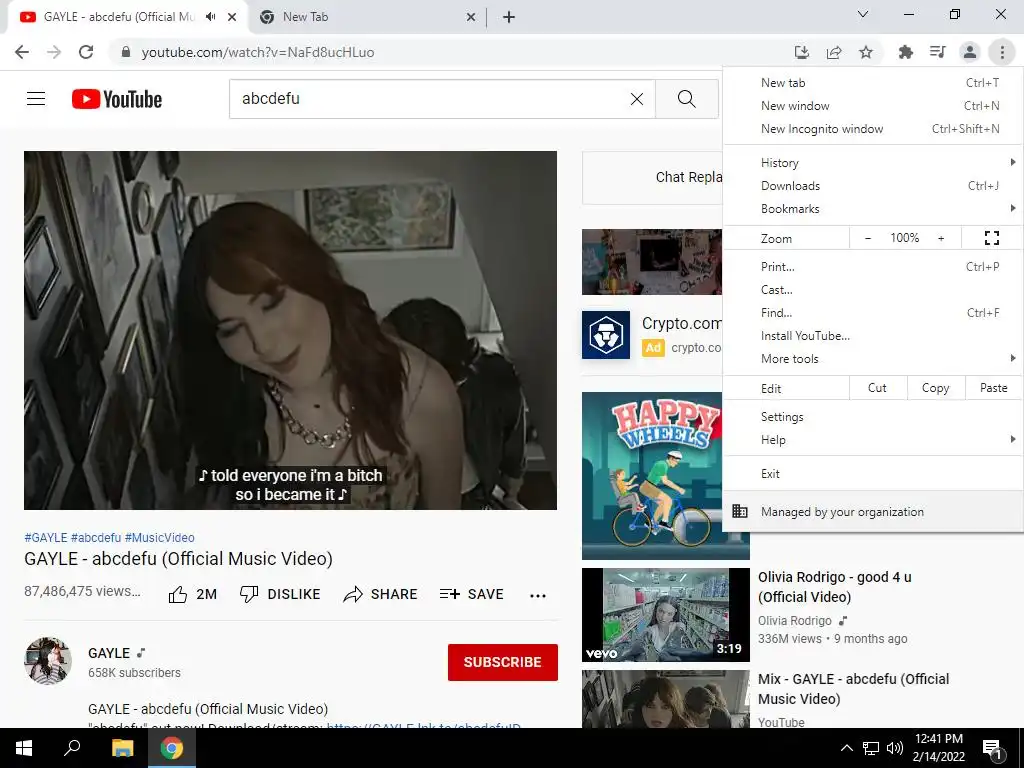Viewport: 1024px width, 768px height.
Task: Open Settings from Chrome menu
Action: coord(873,417)
